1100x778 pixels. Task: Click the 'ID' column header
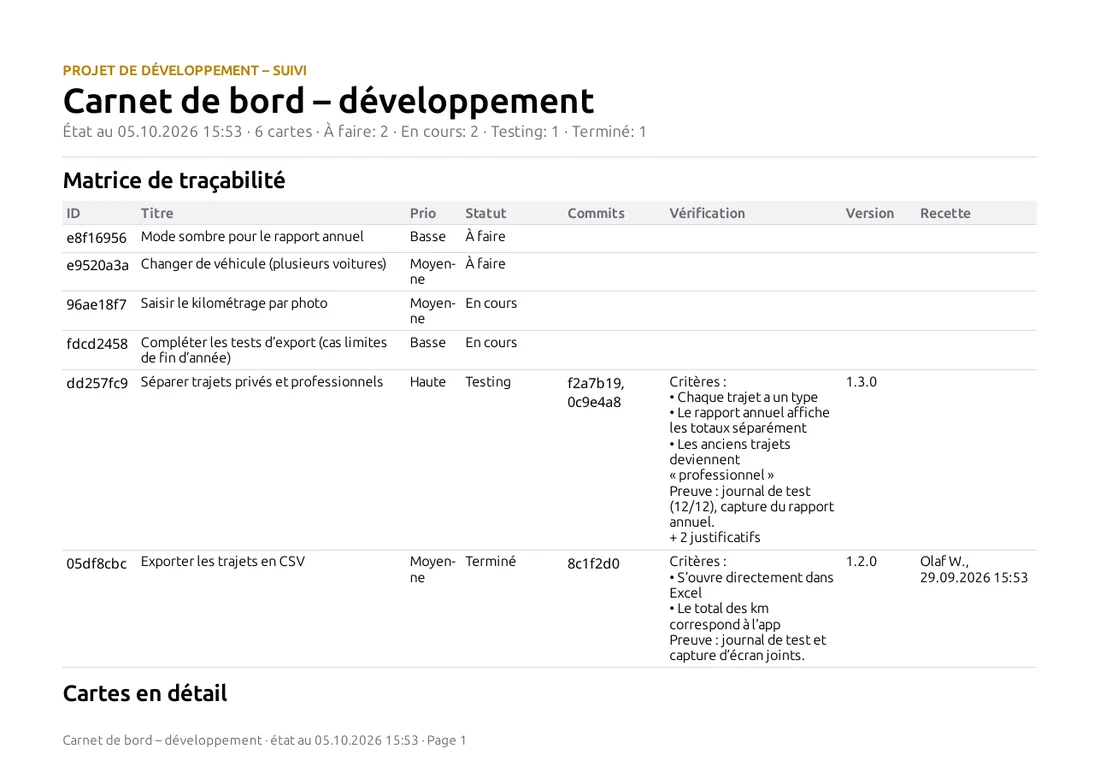point(74,213)
